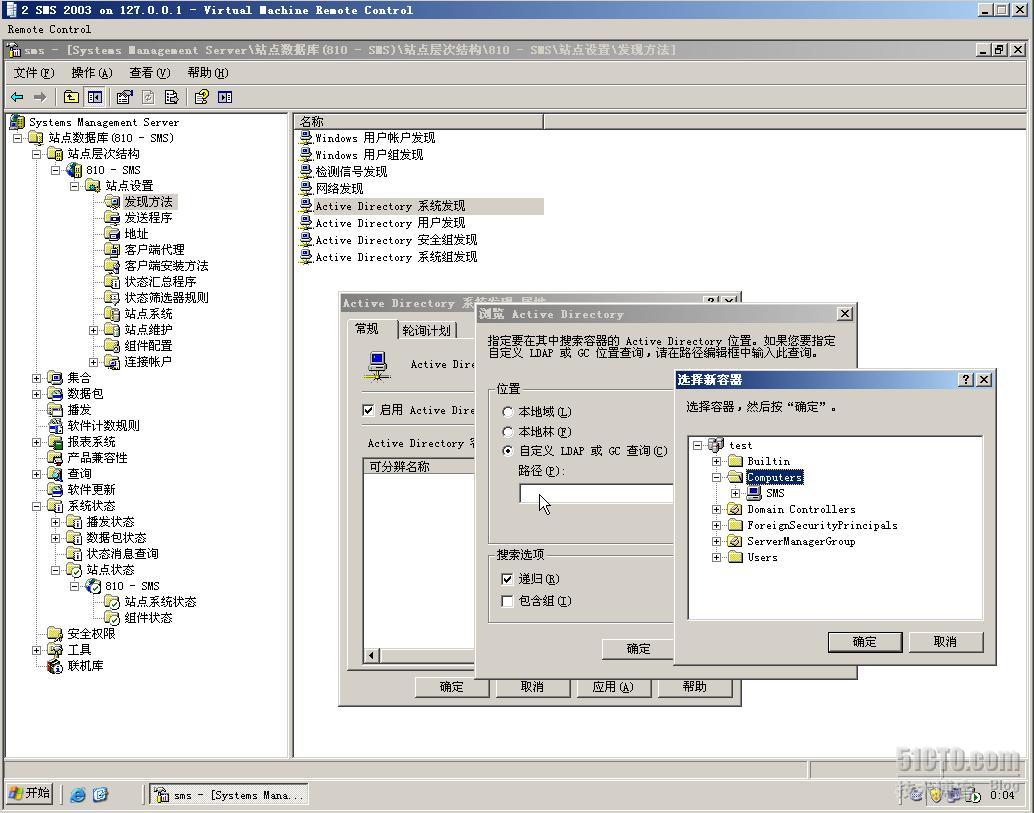Toggle the 递归(R) checkbox
Screen dimensions: 1034x813
point(507,579)
